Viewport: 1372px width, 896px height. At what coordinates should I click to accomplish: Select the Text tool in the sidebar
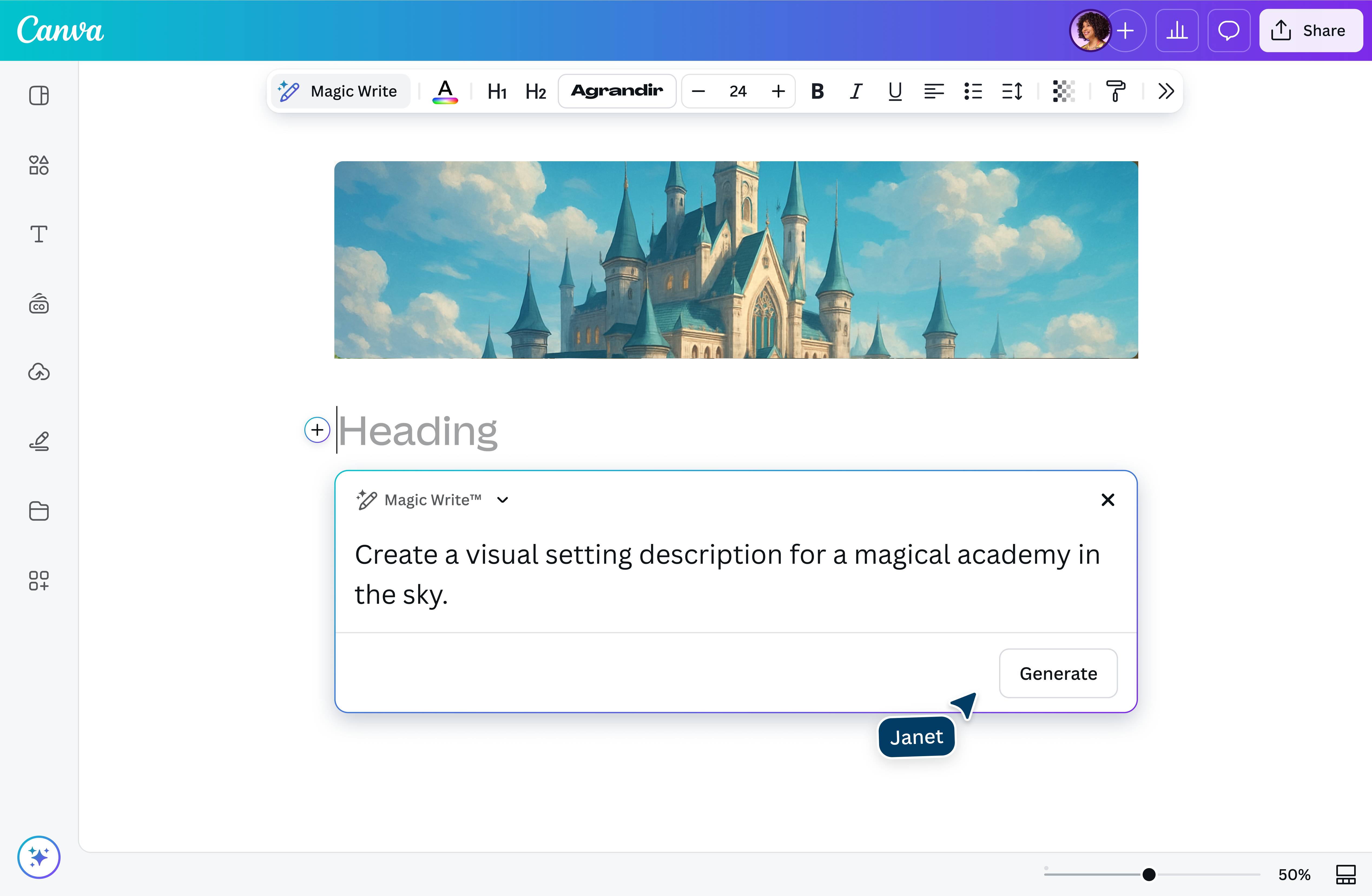pos(39,235)
